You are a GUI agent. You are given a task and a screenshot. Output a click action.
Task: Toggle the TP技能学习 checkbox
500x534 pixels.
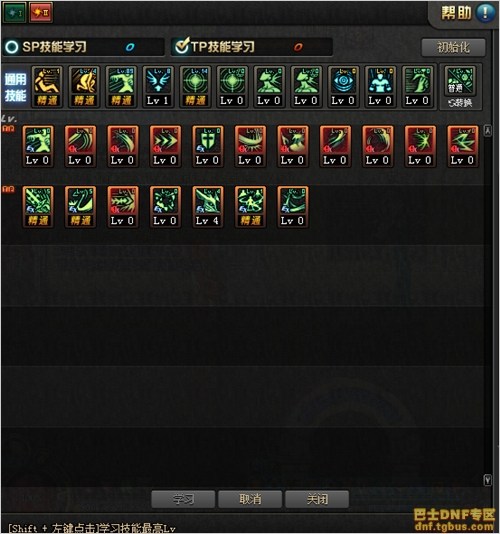coord(181,46)
